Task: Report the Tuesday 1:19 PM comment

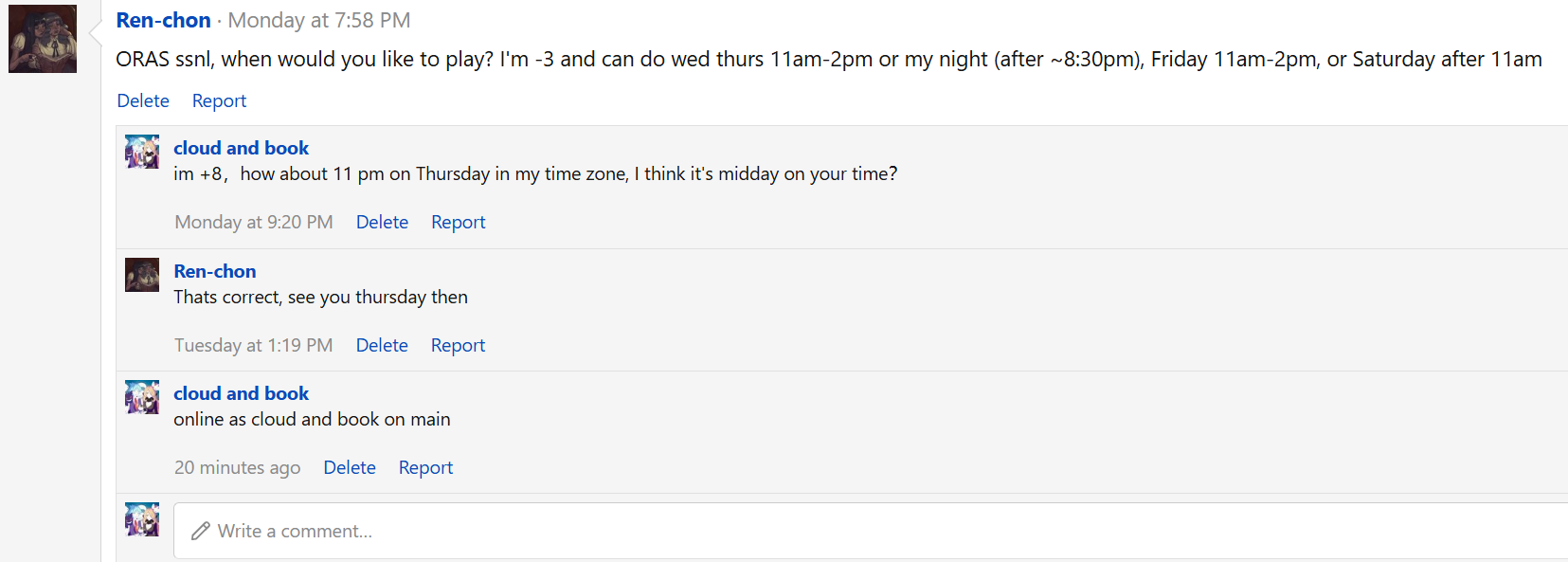Action: (458, 345)
